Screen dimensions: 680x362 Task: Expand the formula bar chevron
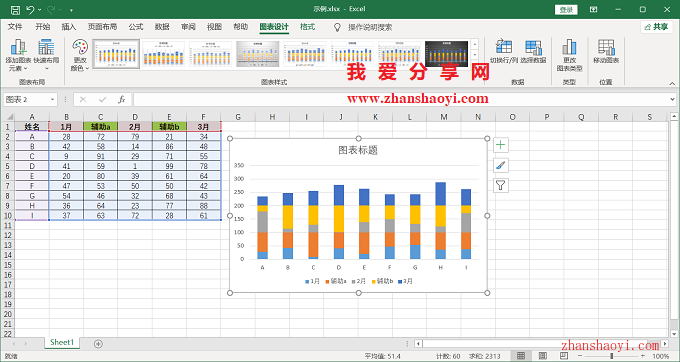pos(673,100)
